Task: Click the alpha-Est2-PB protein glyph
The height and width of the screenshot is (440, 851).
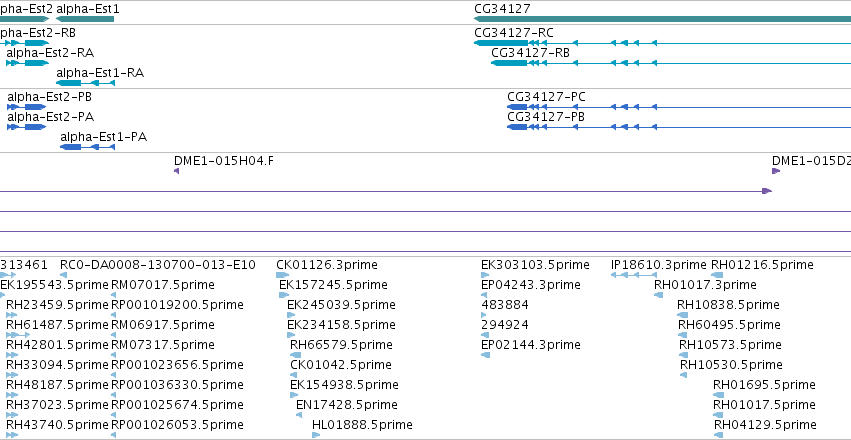Action: pos(26,107)
